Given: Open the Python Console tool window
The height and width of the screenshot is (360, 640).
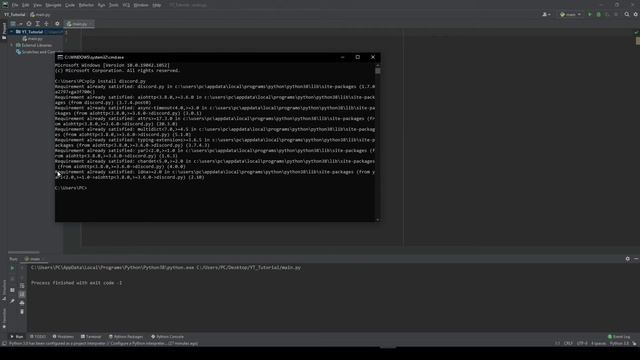Looking at the screenshot, I should pos(167,337).
